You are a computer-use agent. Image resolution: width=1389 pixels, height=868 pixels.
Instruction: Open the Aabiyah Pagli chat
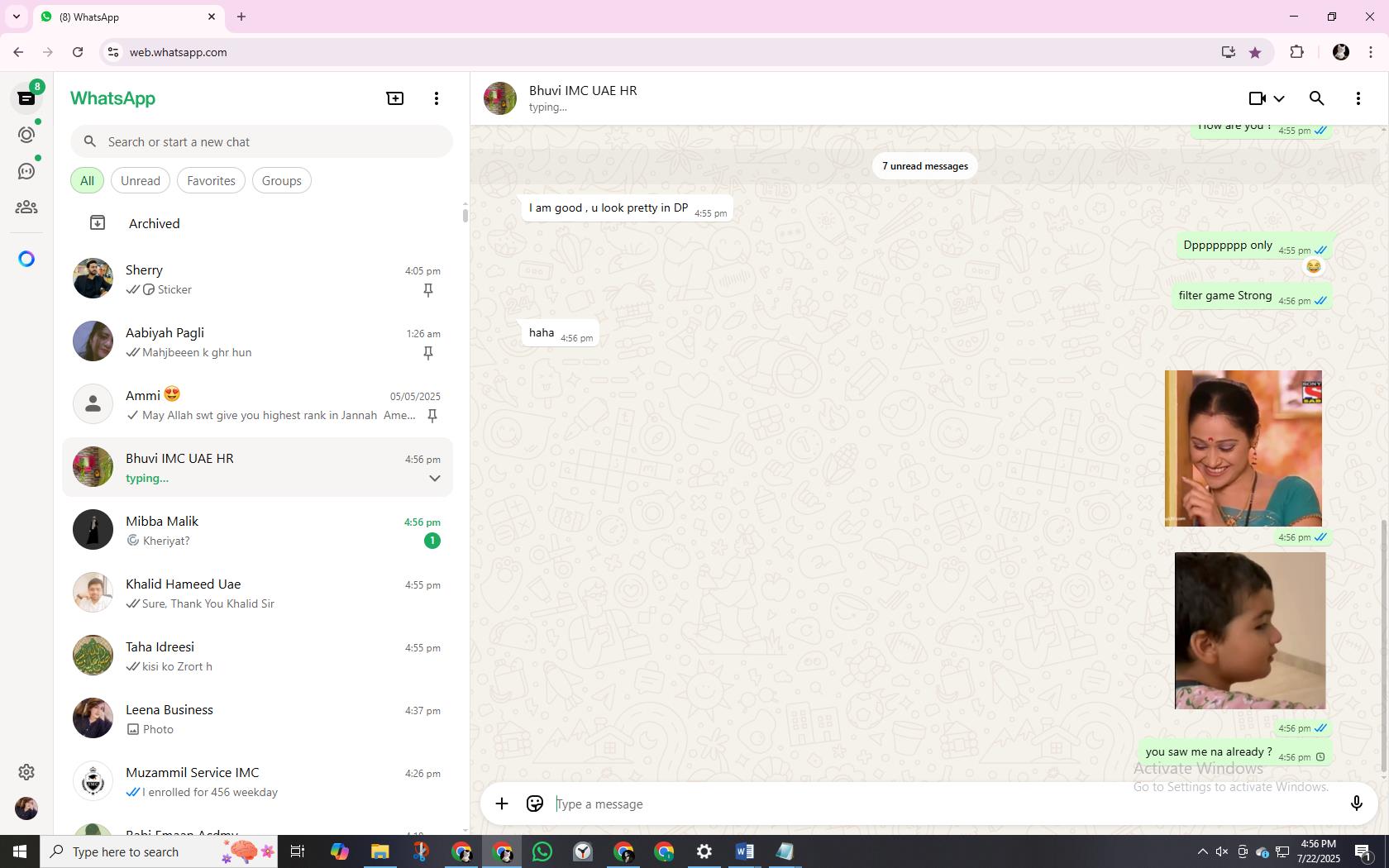coord(257,342)
